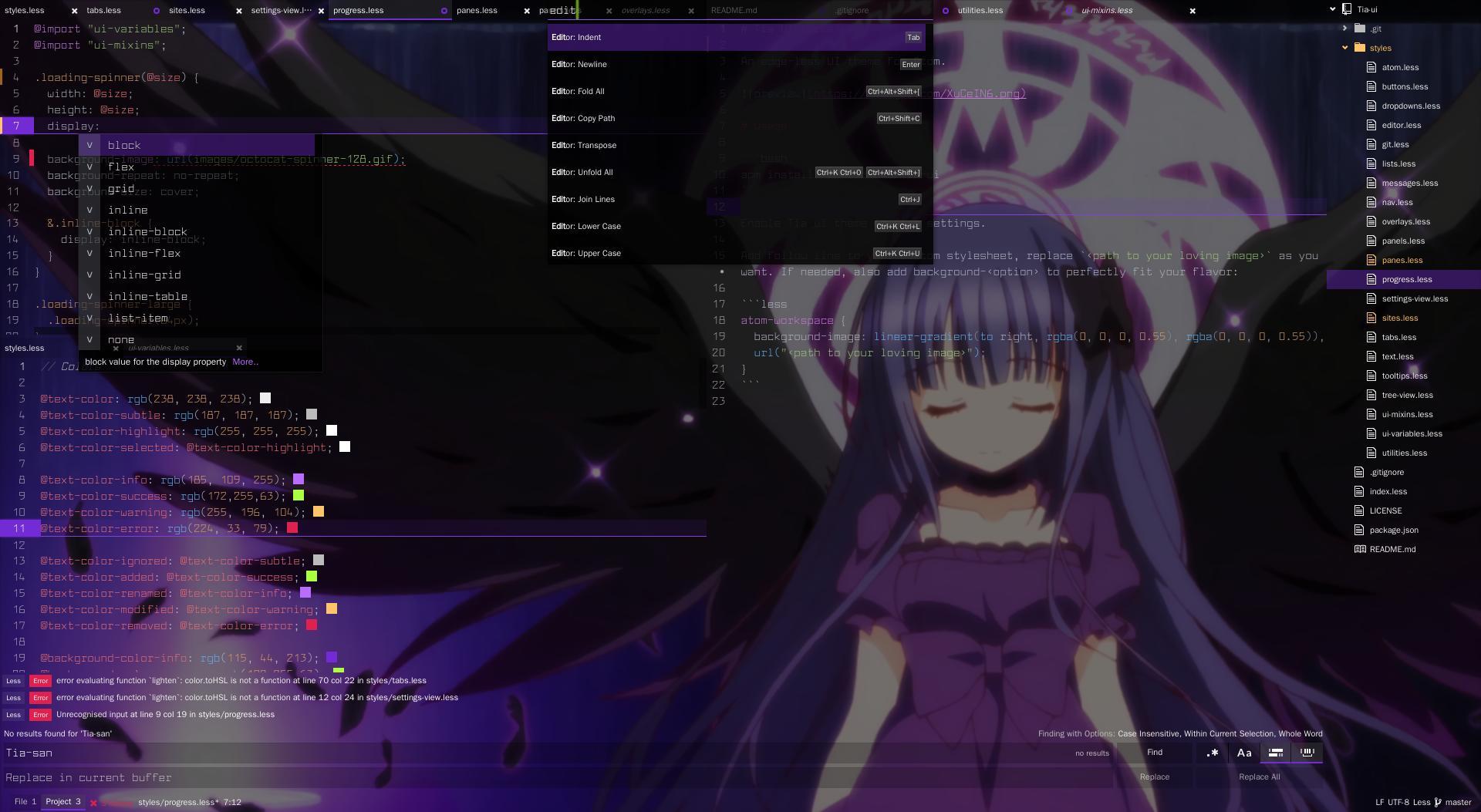
Task: Toggle the Whole Word find option
Action: pyautogui.click(x=1307, y=753)
